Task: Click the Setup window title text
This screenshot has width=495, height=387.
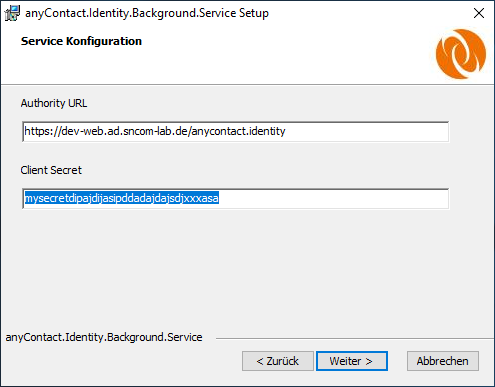Action: [147, 13]
